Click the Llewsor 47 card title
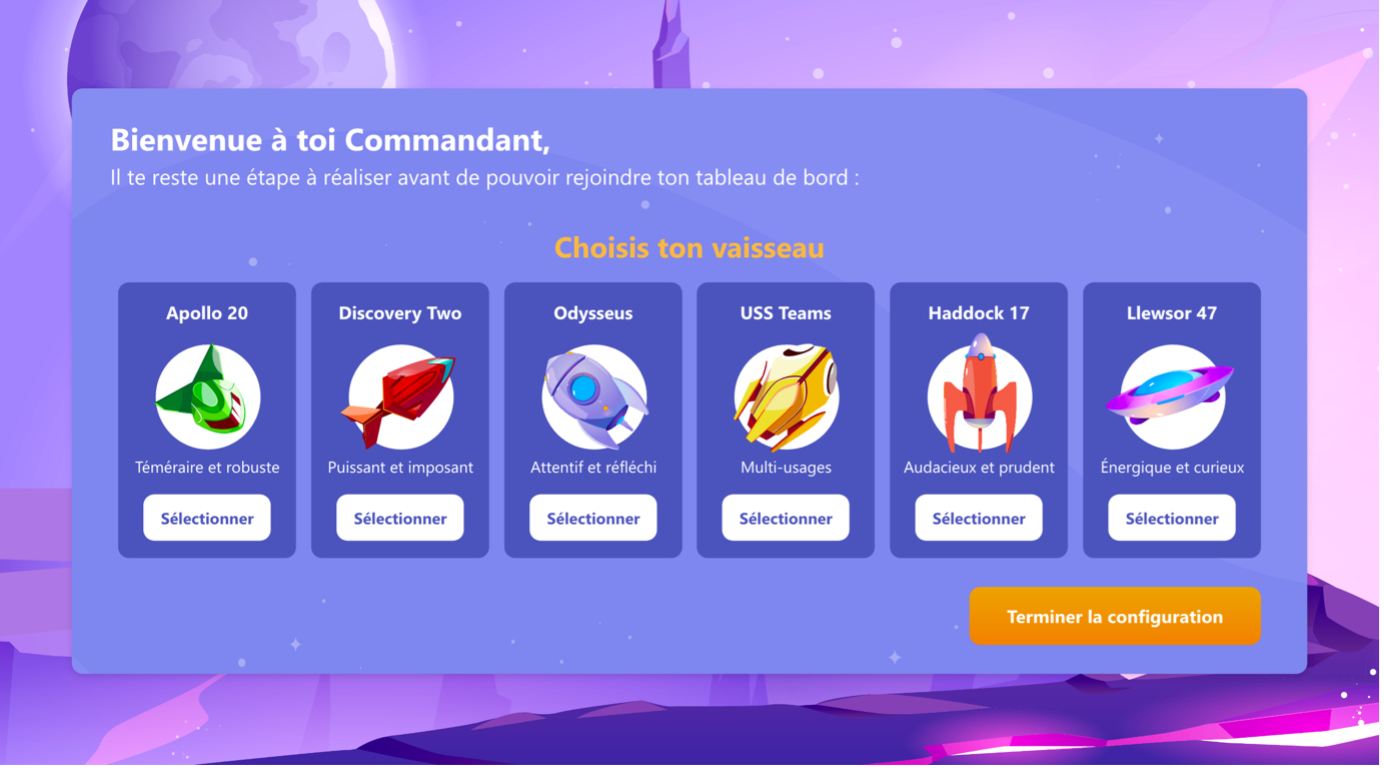 pyautogui.click(x=1172, y=313)
